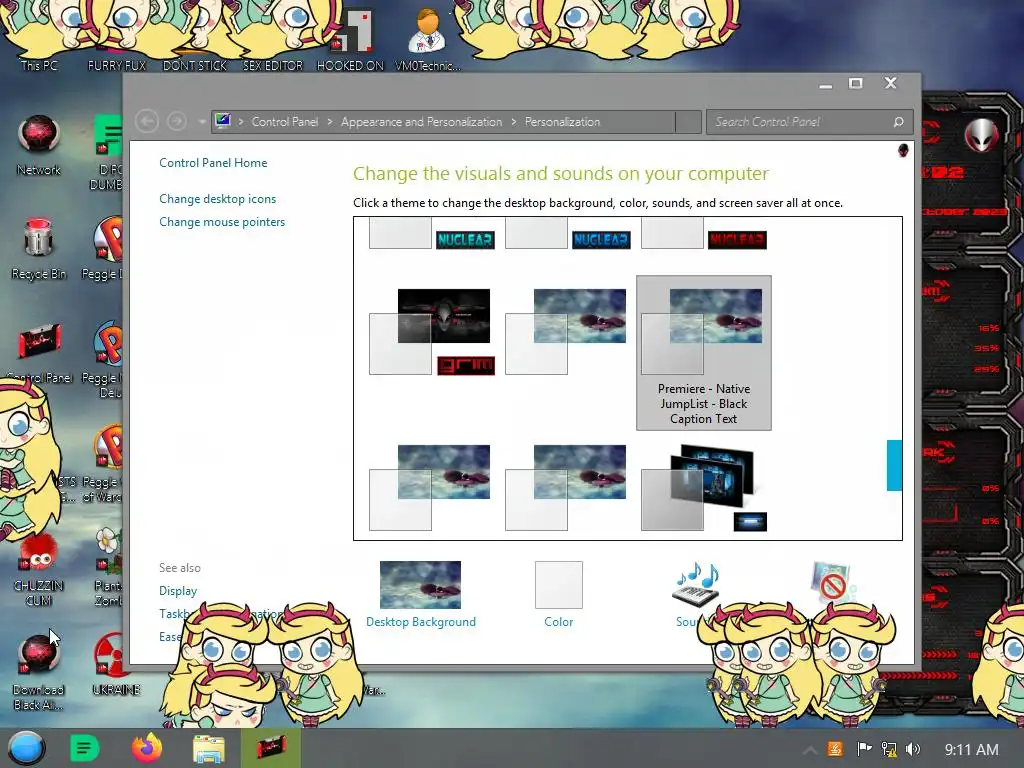Open Control Panel Home link
Image resolution: width=1024 pixels, height=768 pixels.
(x=213, y=163)
